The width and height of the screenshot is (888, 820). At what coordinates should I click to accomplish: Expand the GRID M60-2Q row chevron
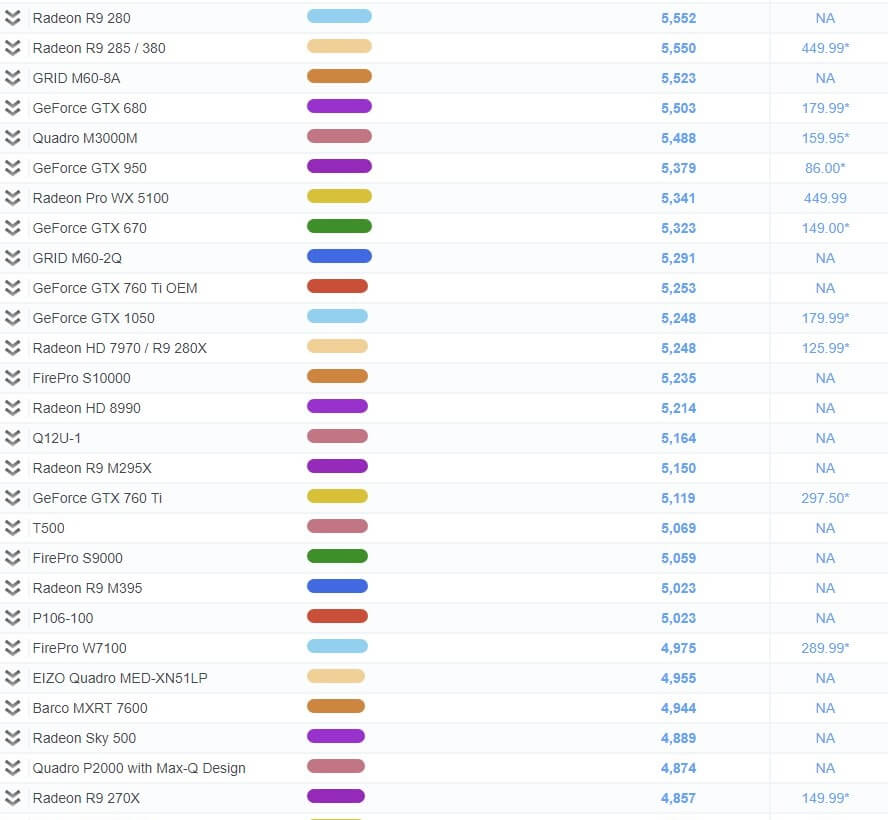click(x=12, y=258)
